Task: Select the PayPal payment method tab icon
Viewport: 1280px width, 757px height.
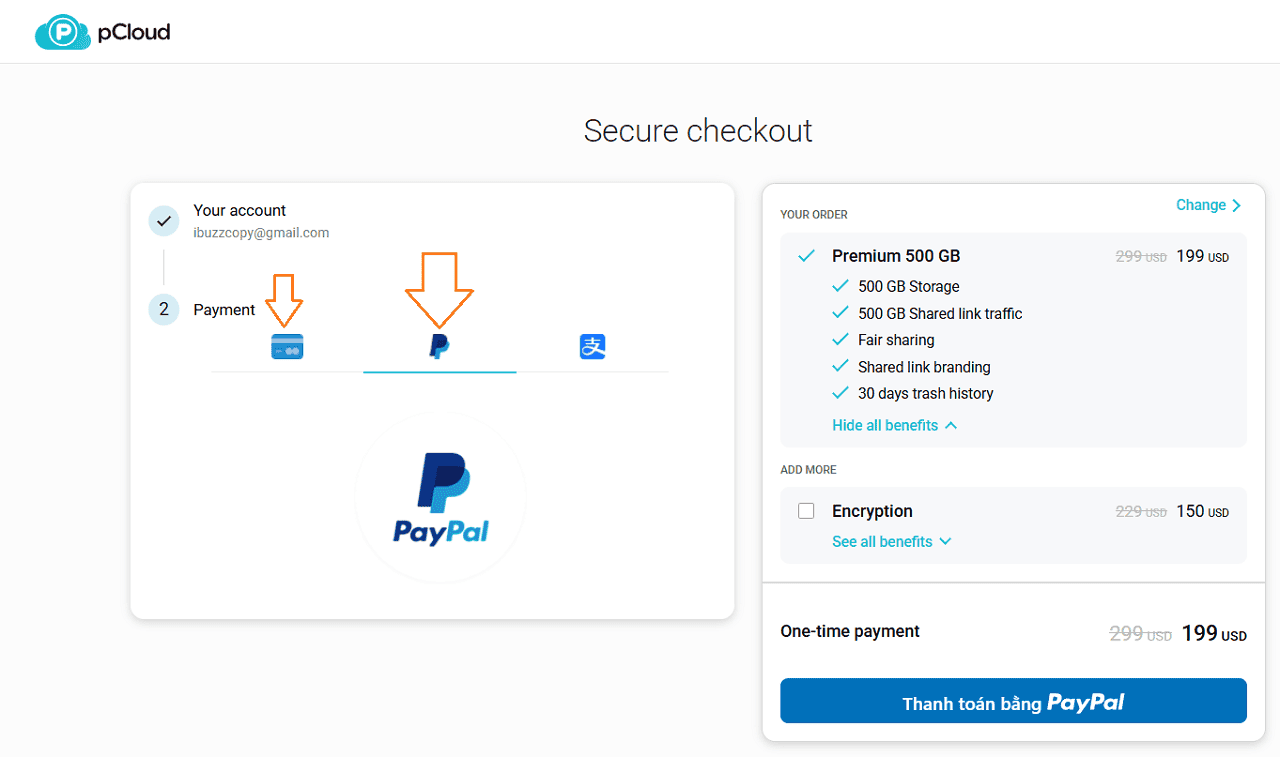Action: [439, 347]
